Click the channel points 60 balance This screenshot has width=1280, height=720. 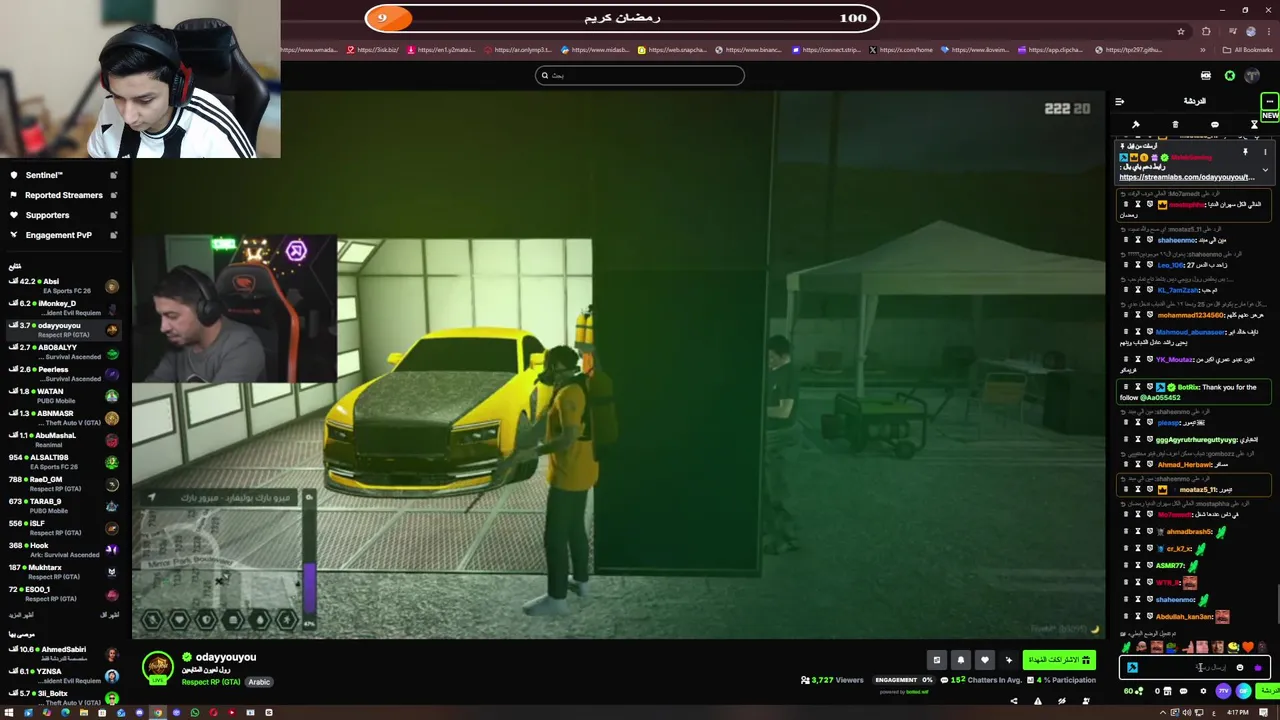pos(1133,691)
